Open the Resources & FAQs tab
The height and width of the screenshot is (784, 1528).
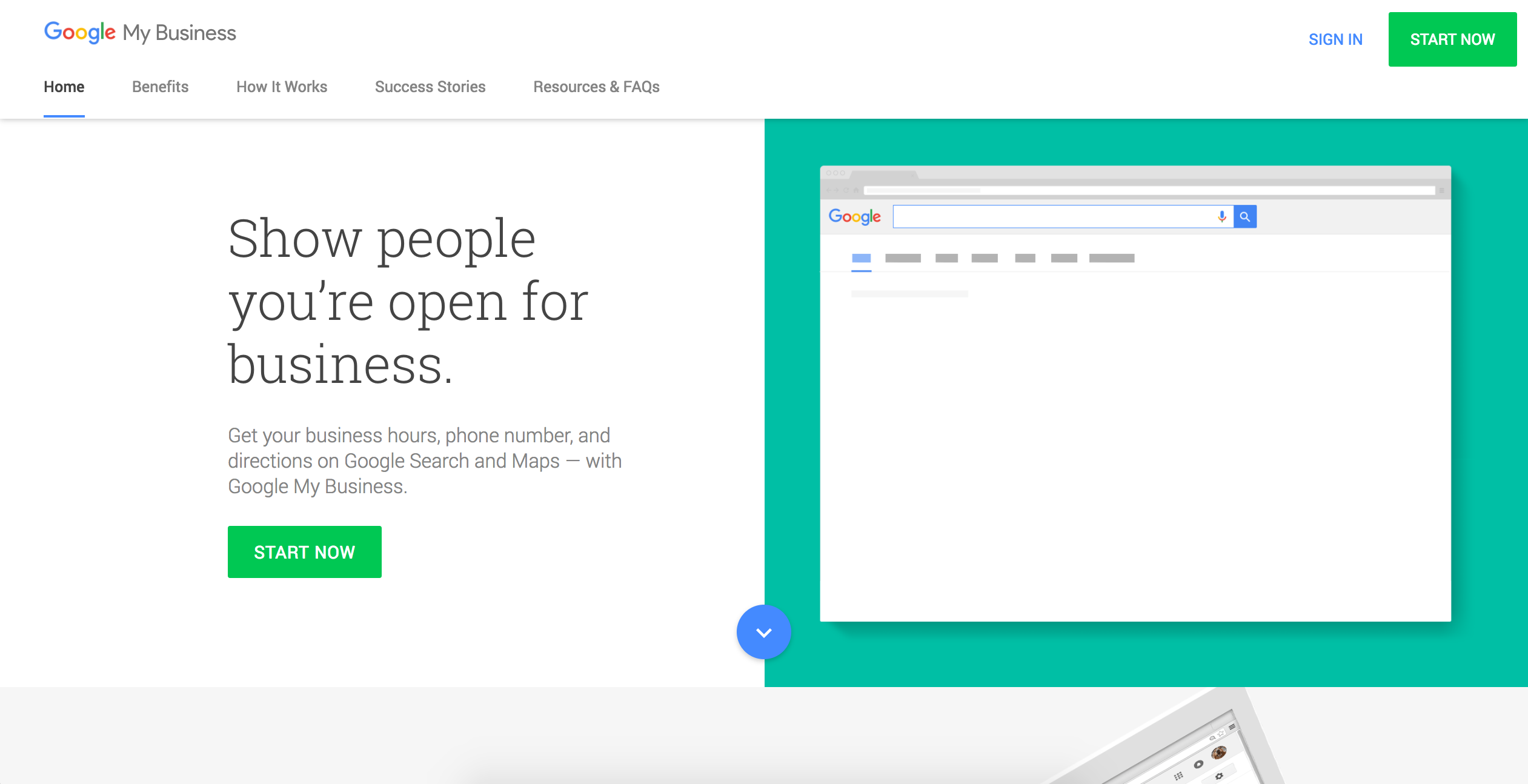click(x=596, y=87)
